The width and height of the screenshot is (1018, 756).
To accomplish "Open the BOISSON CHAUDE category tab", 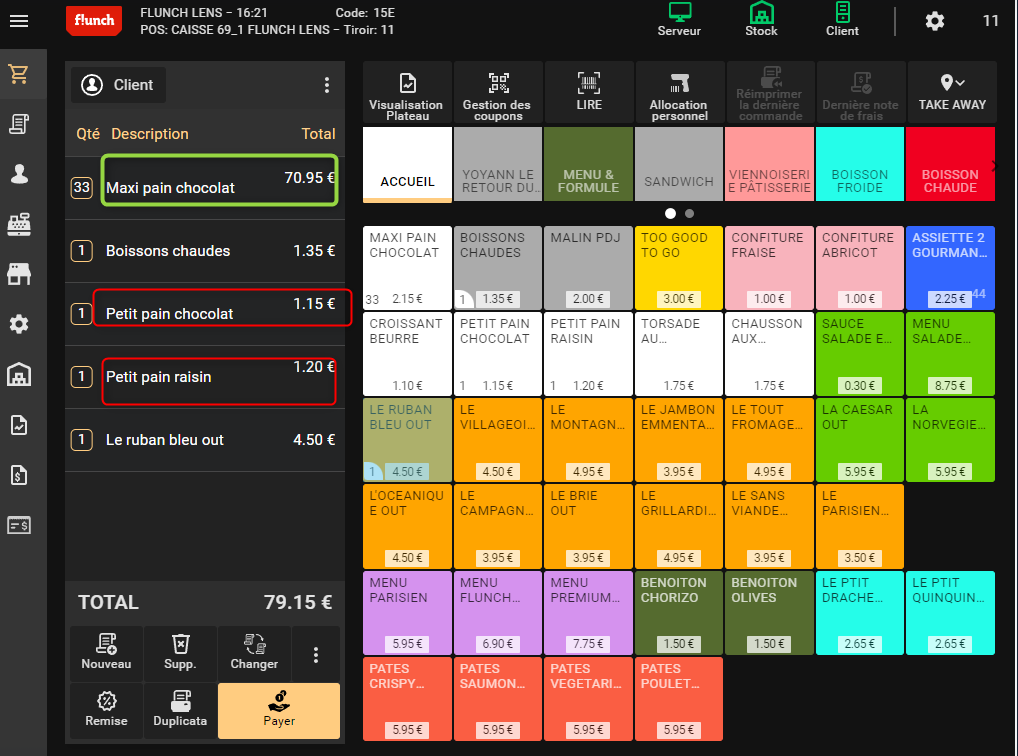I will coord(950,164).
